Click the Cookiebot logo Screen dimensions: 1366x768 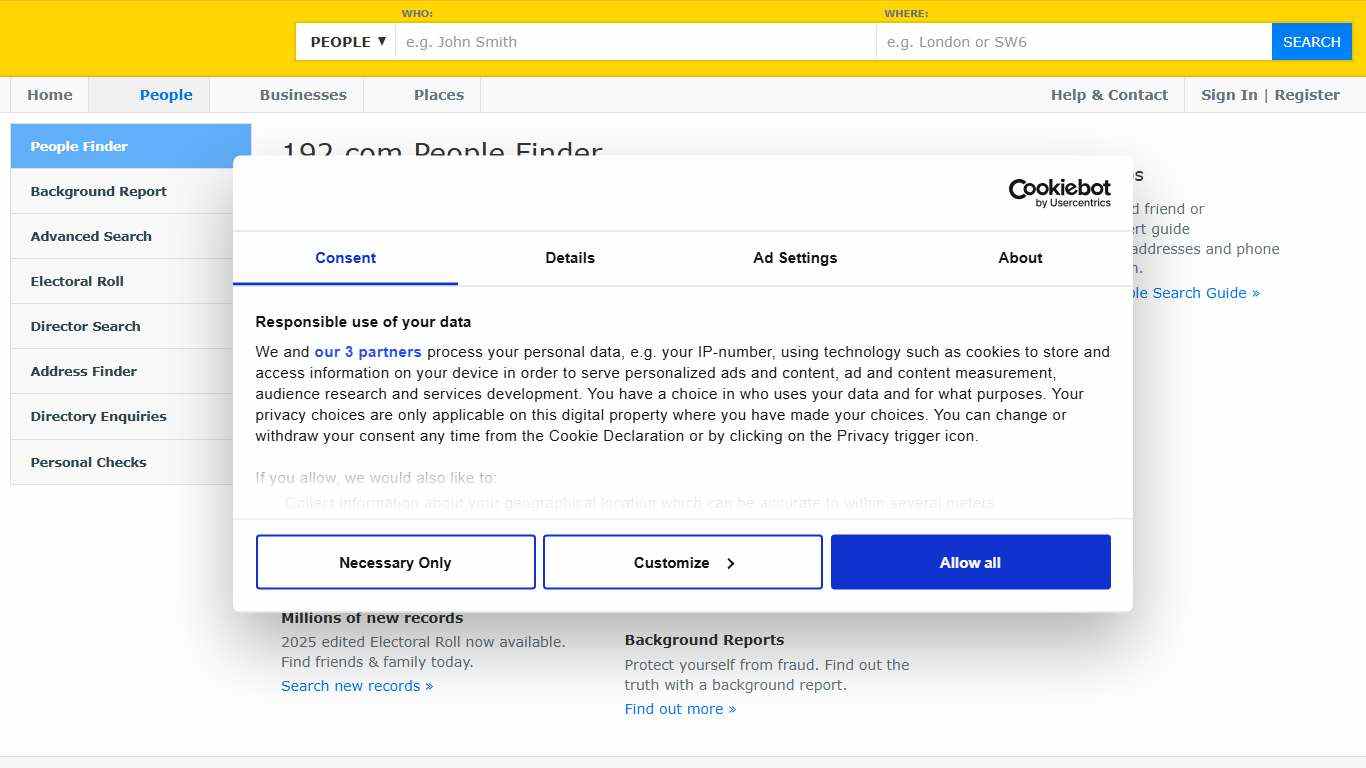(1059, 192)
